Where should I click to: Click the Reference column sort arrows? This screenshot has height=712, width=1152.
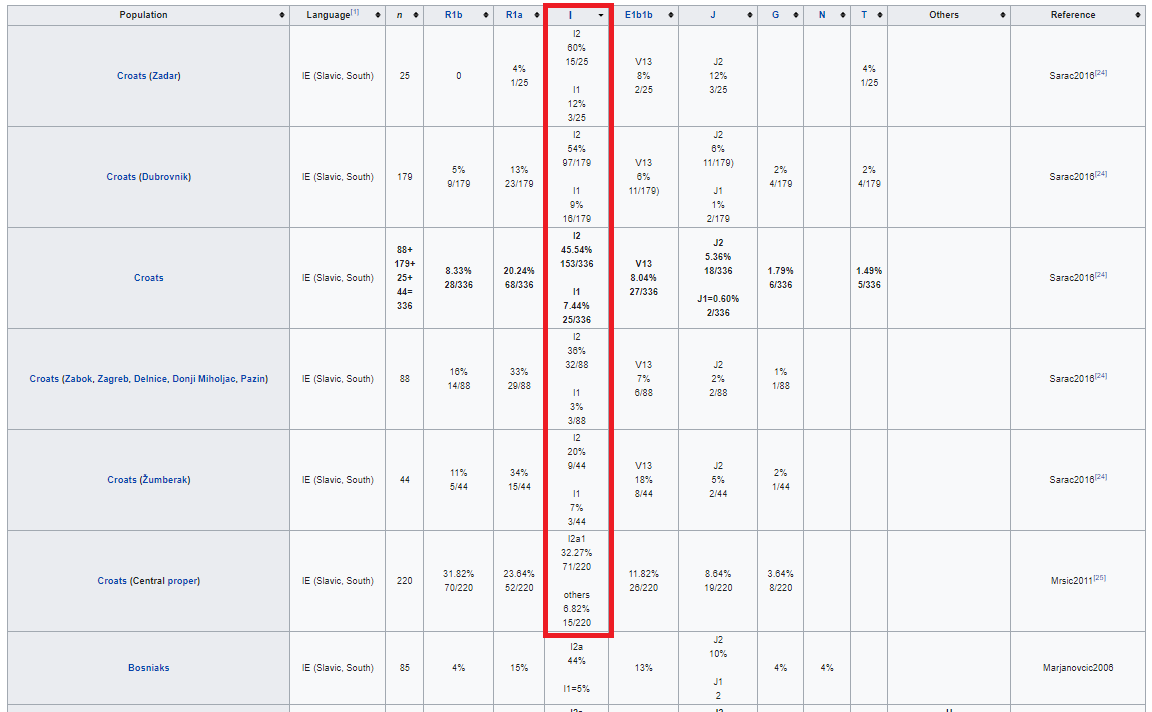coord(1137,15)
